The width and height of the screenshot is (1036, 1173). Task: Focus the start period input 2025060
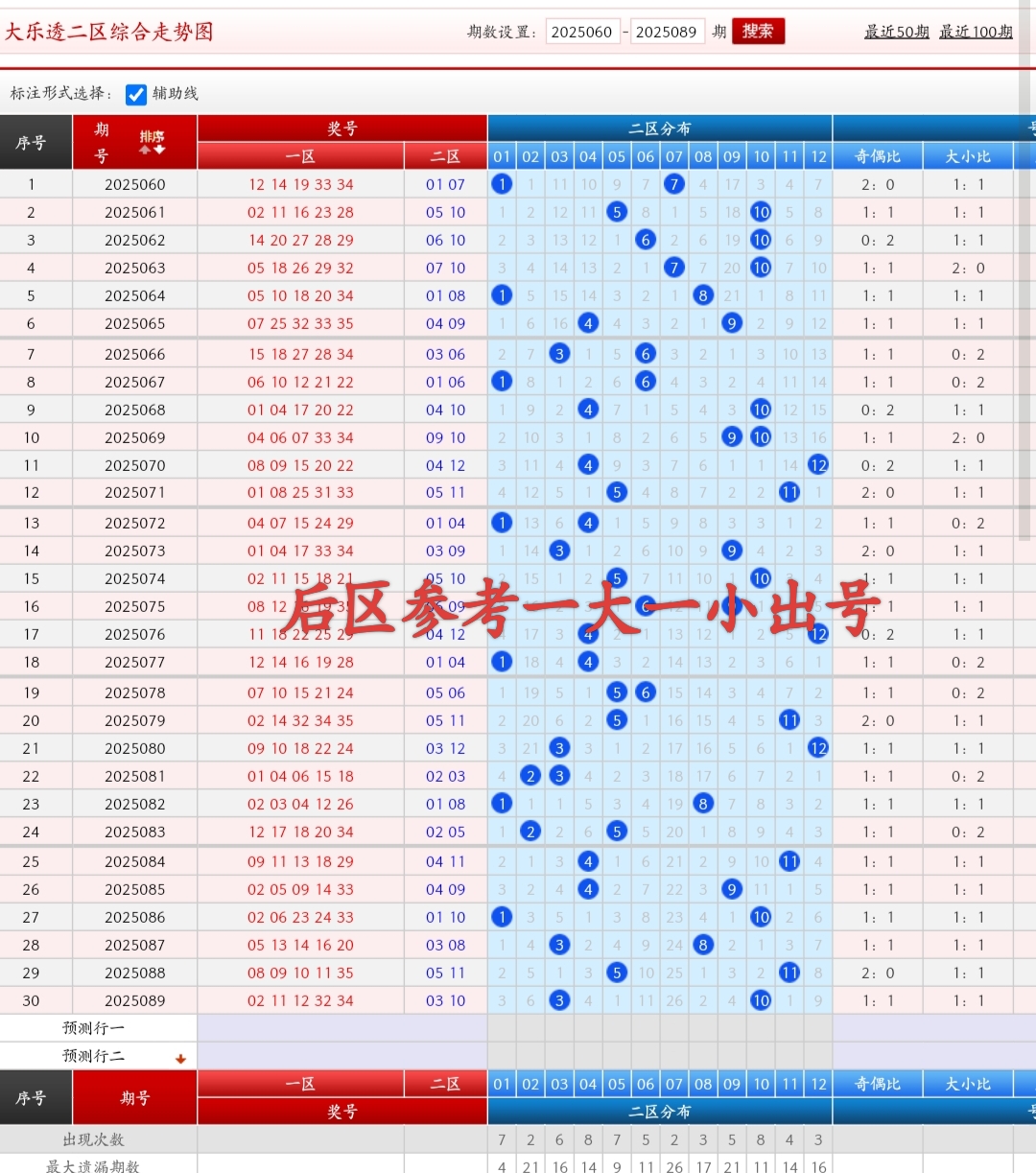[583, 32]
